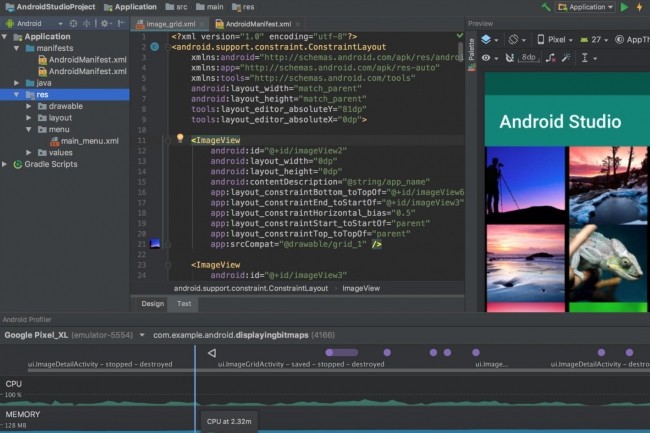Click the res breadcrumb in navigation bar
650x433 pixels.
(x=243, y=7)
